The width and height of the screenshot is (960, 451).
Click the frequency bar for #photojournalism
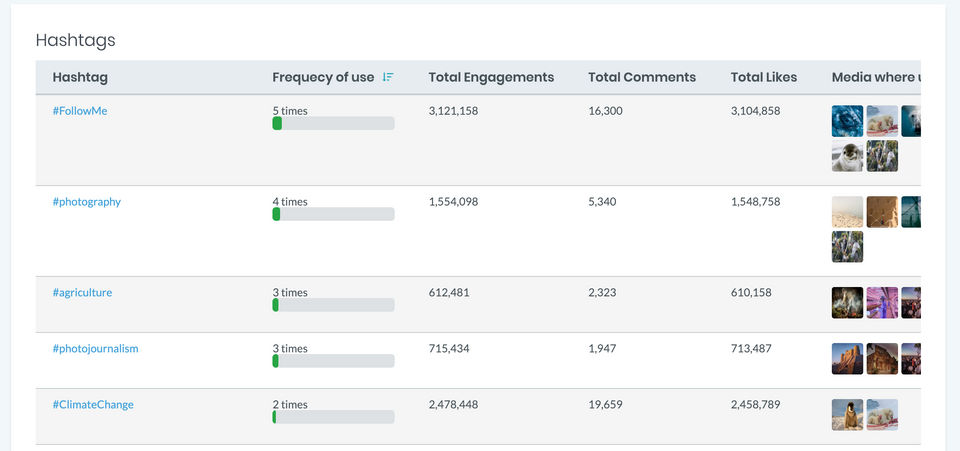tap(333, 361)
